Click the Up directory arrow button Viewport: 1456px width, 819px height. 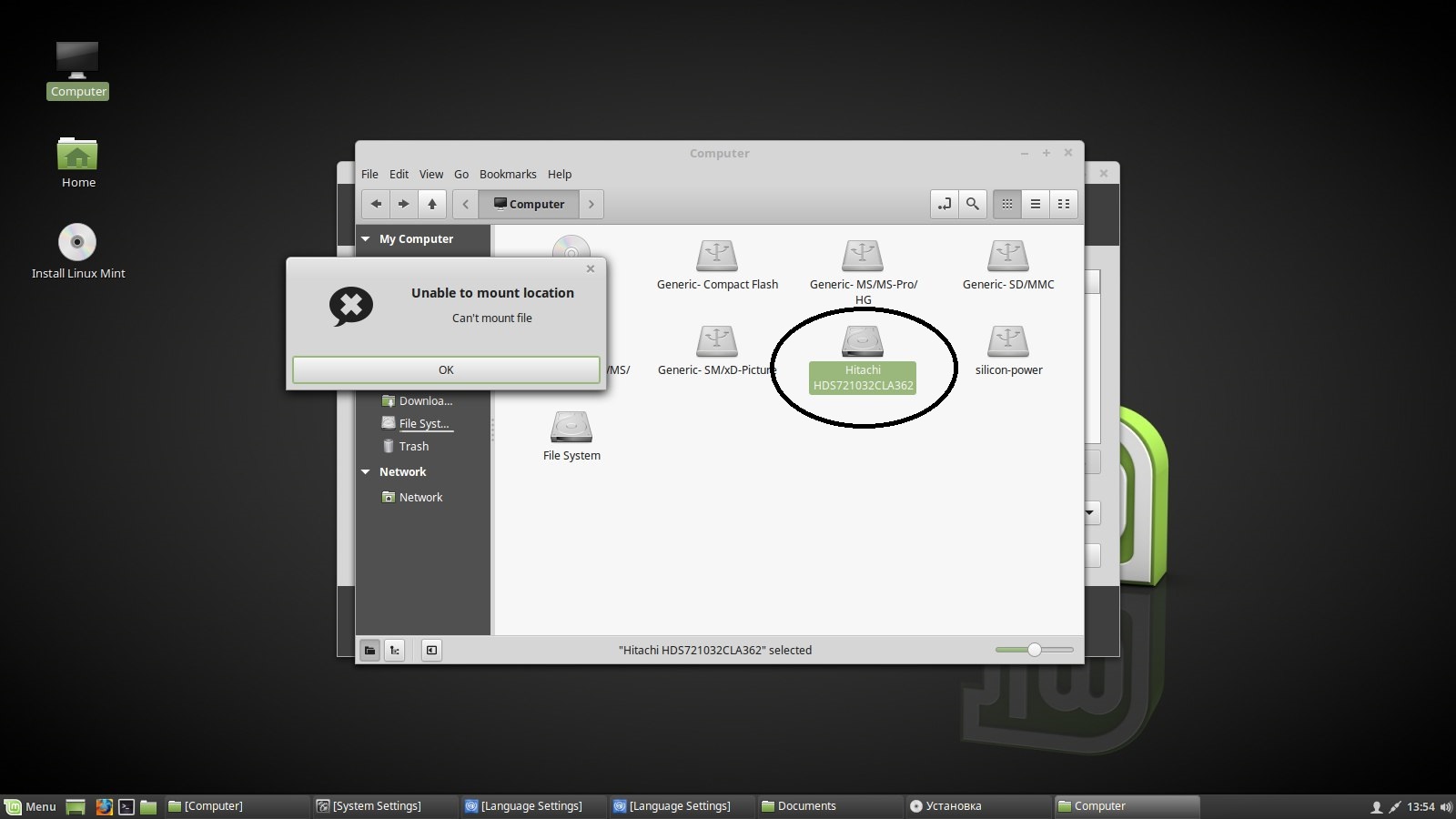point(432,204)
